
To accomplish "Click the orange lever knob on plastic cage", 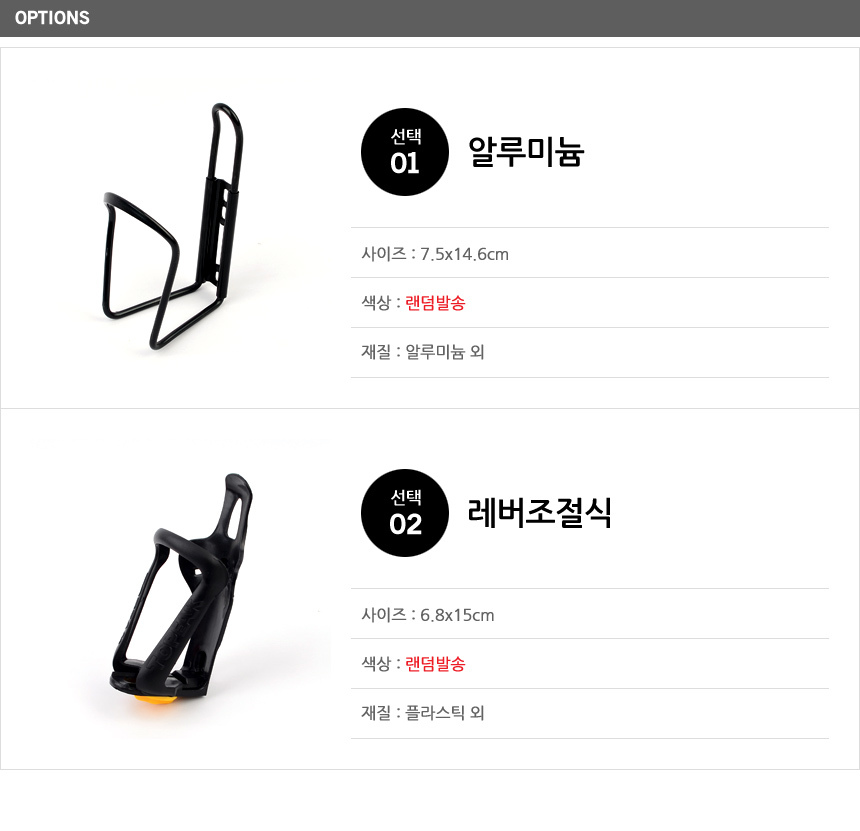I will tap(154, 701).
